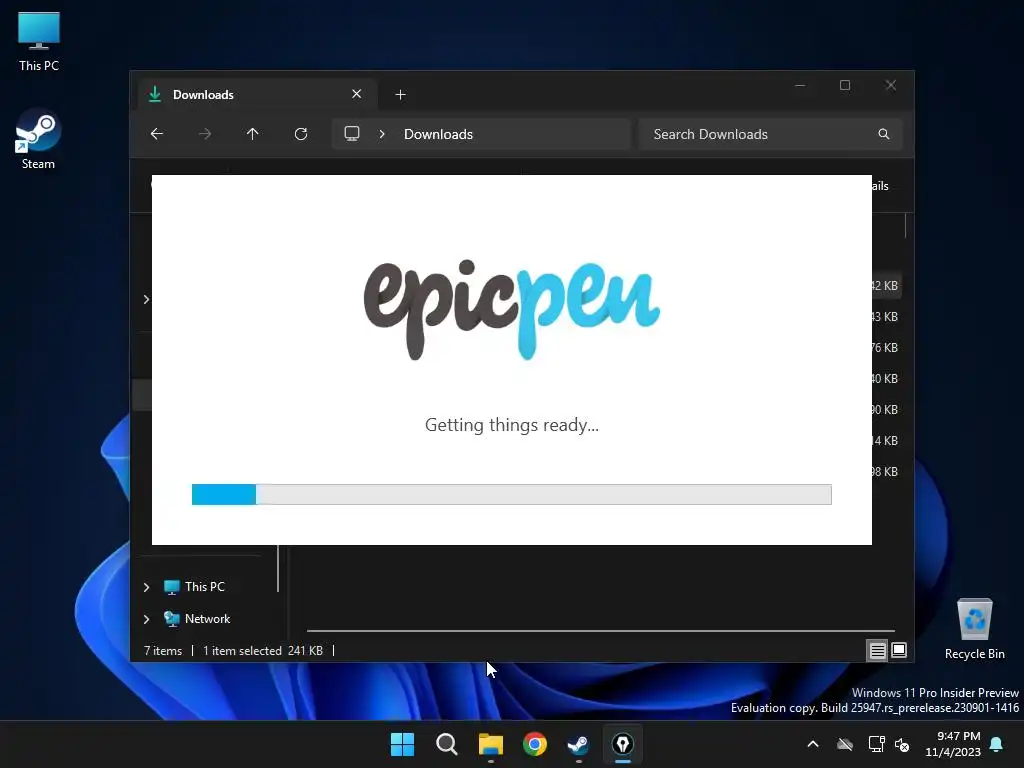Click the Epic Pen logo
Image resolution: width=1024 pixels, height=768 pixels.
tap(511, 310)
